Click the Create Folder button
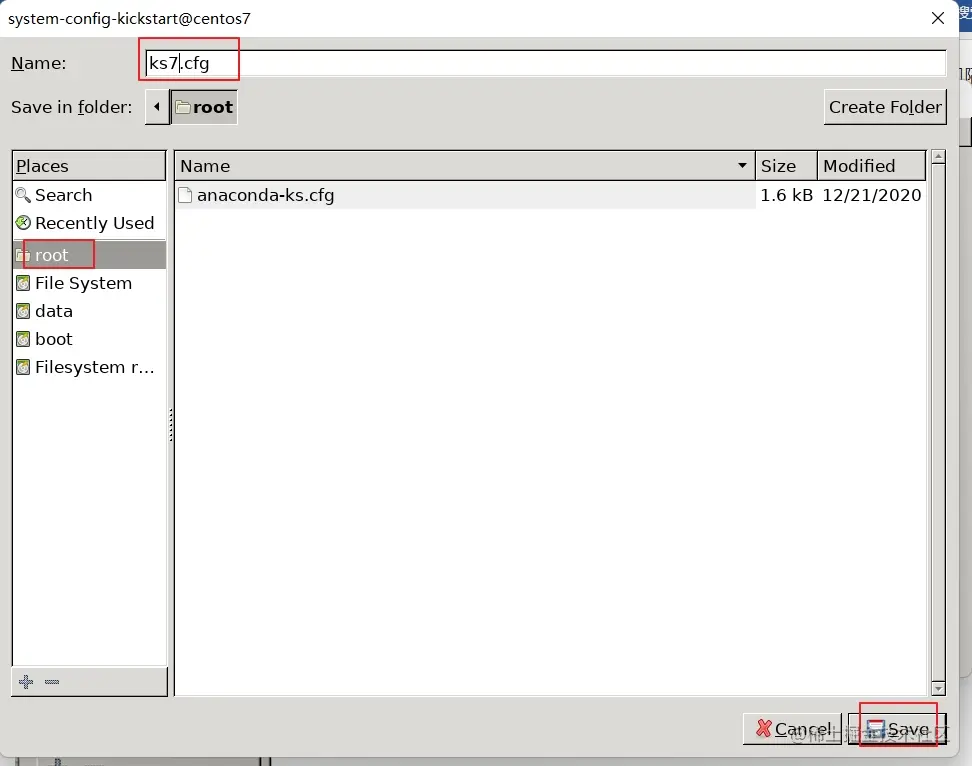This screenshot has width=972, height=766. pyautogui.click(x=885, y=107)
